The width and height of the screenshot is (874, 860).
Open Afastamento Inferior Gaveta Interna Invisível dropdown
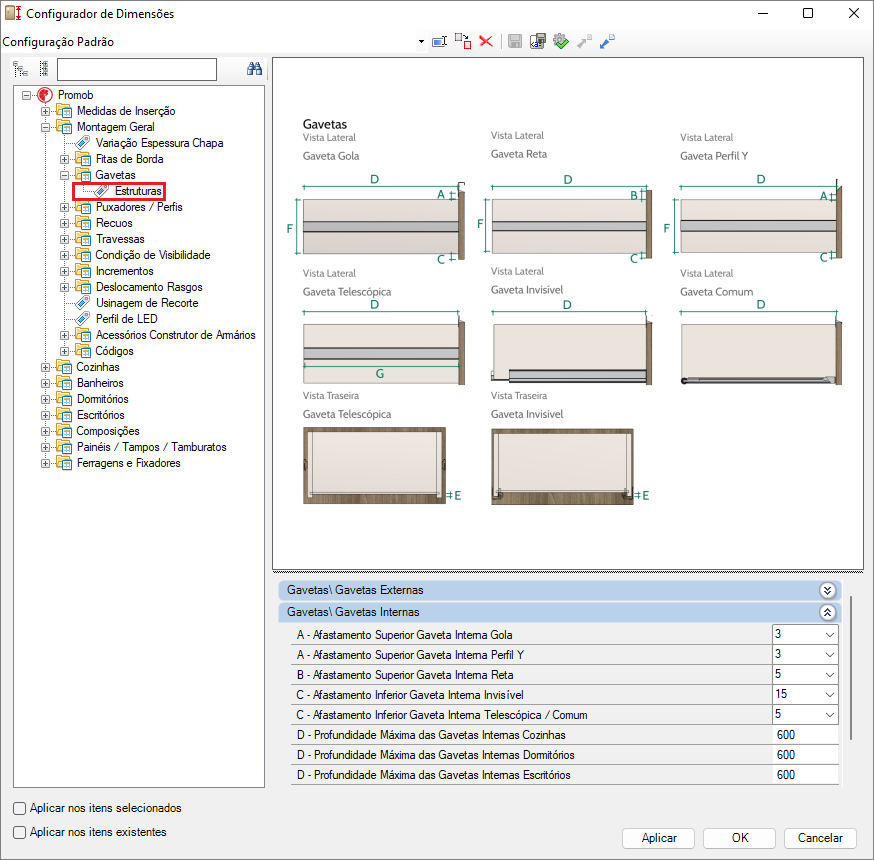pyautogui.click(x=828, y=695)
